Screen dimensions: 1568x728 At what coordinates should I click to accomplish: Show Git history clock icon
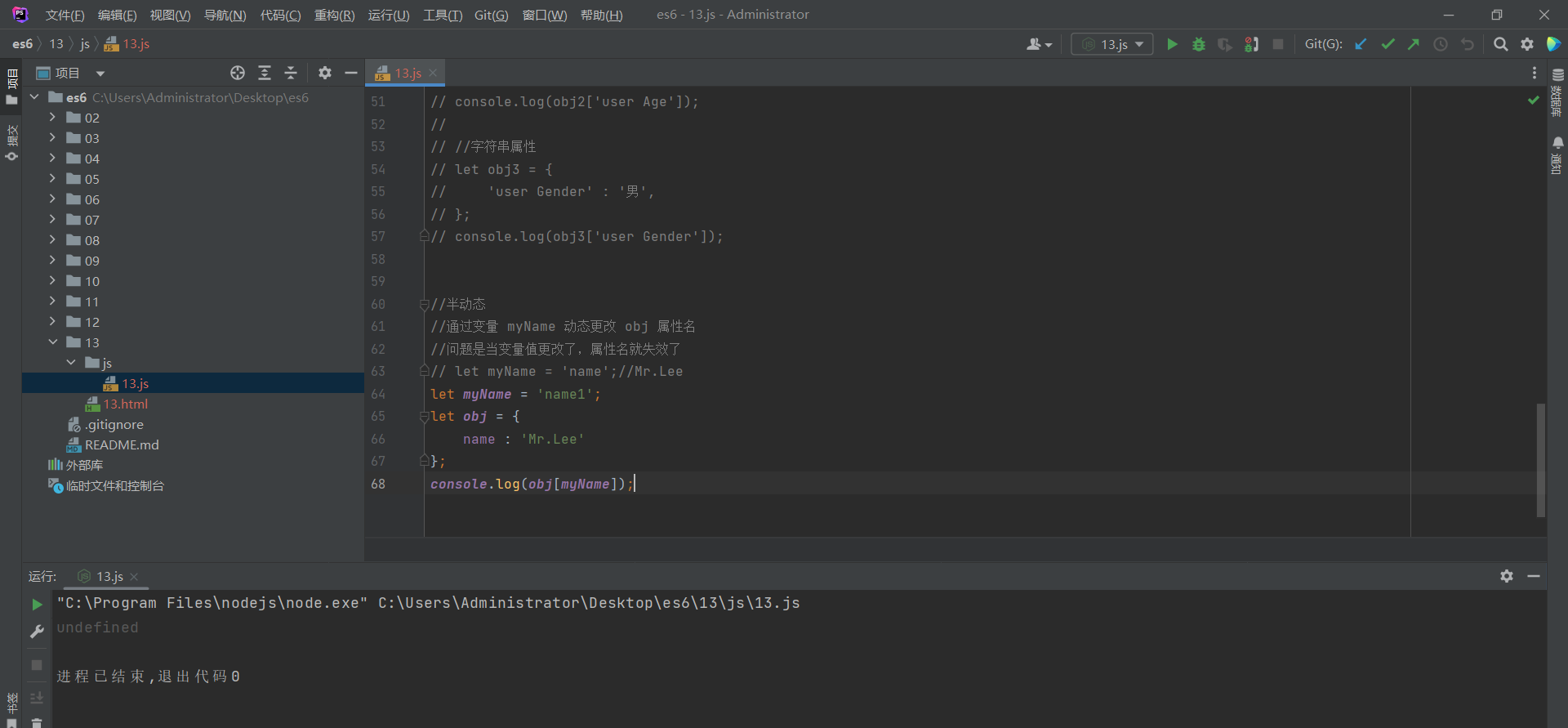click(x=1441, y=44)
